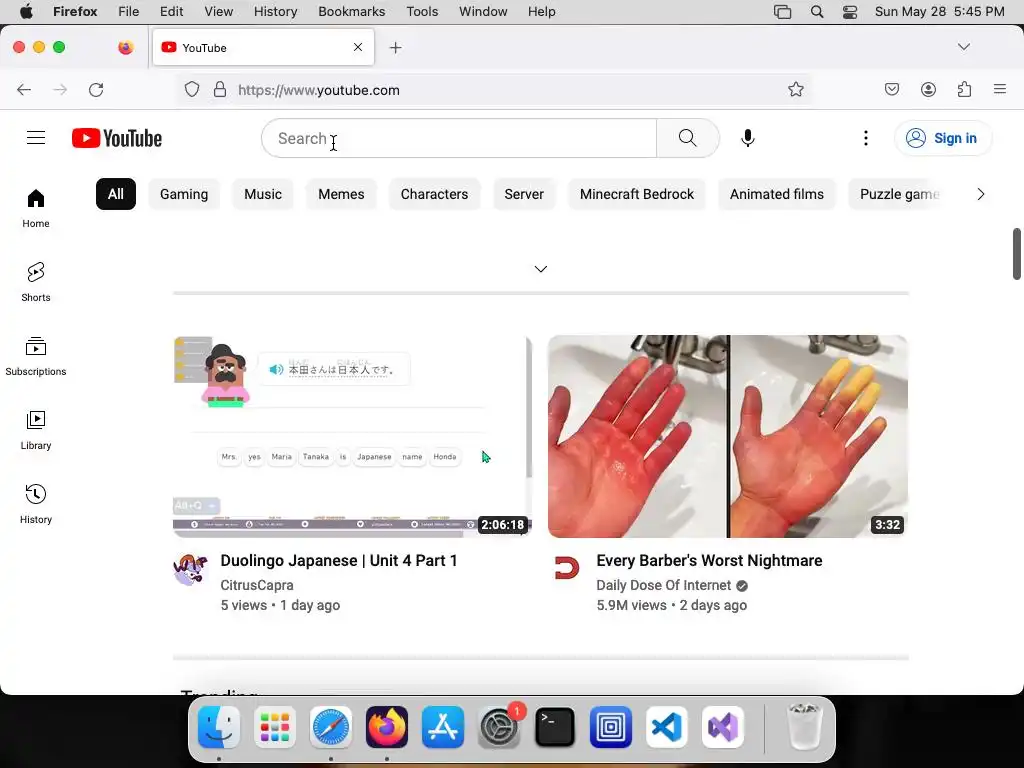Open Launchpad in the Dock
The width and height of the screenshot is (1024, 768).
point(275,727)
